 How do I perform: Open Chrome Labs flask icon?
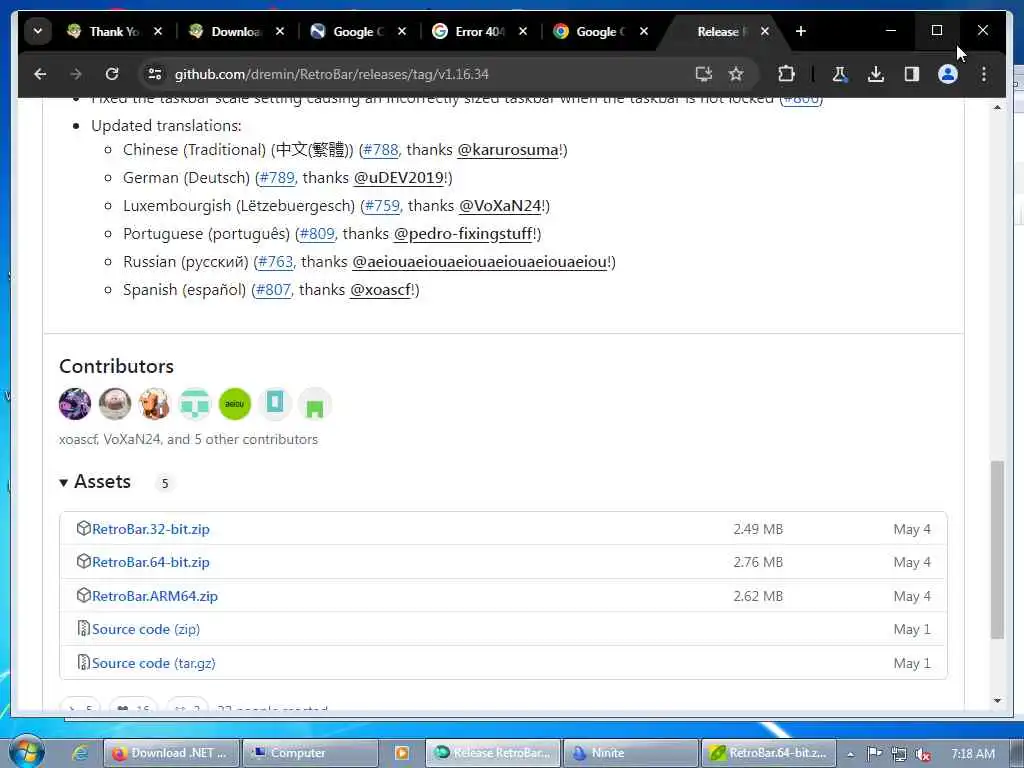839,74
